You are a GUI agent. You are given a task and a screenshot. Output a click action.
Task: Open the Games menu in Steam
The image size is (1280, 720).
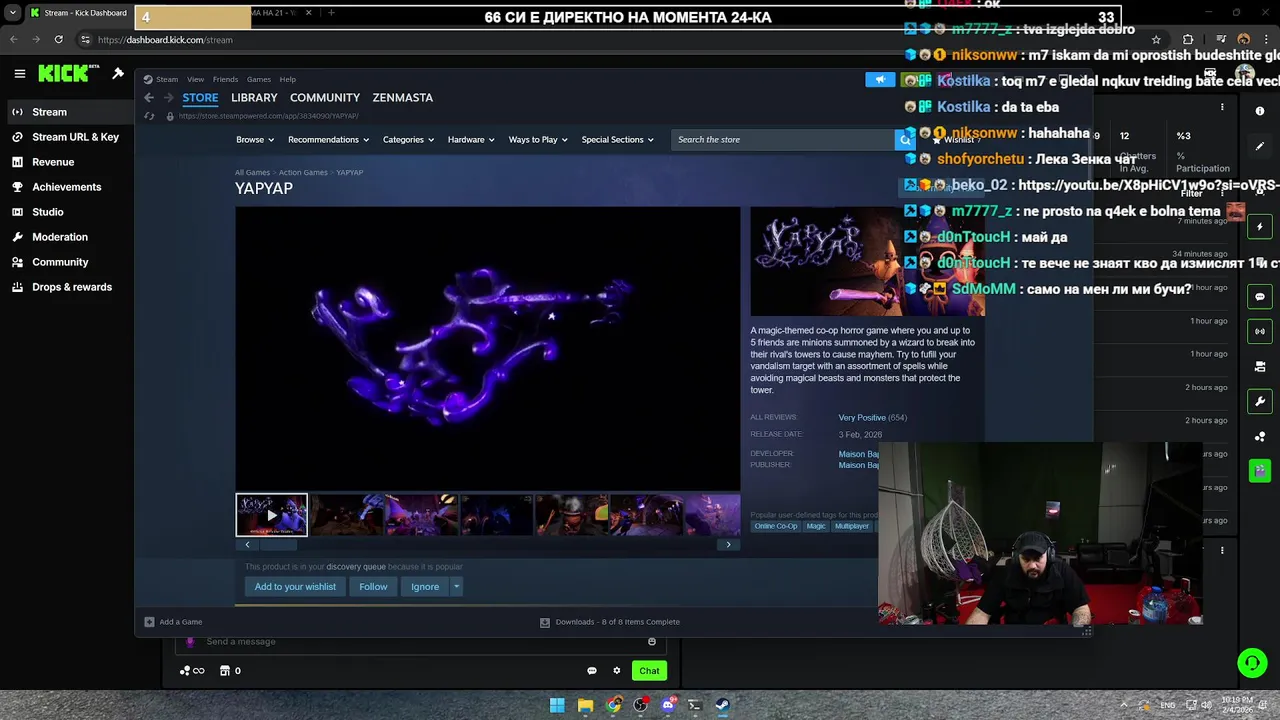coord(259,79)
